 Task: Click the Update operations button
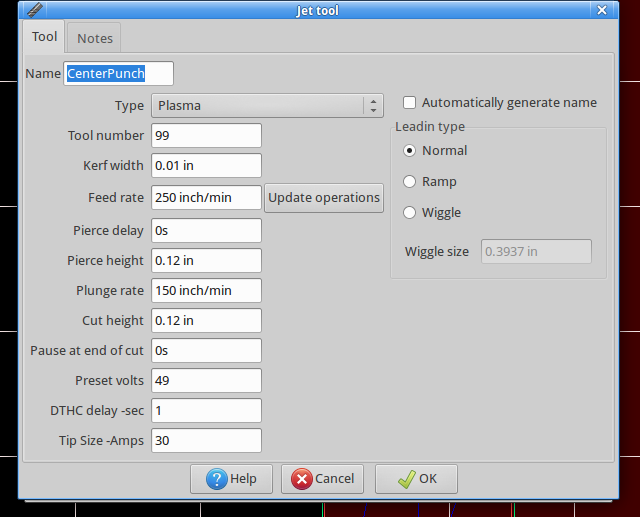(x=324, y=198)
